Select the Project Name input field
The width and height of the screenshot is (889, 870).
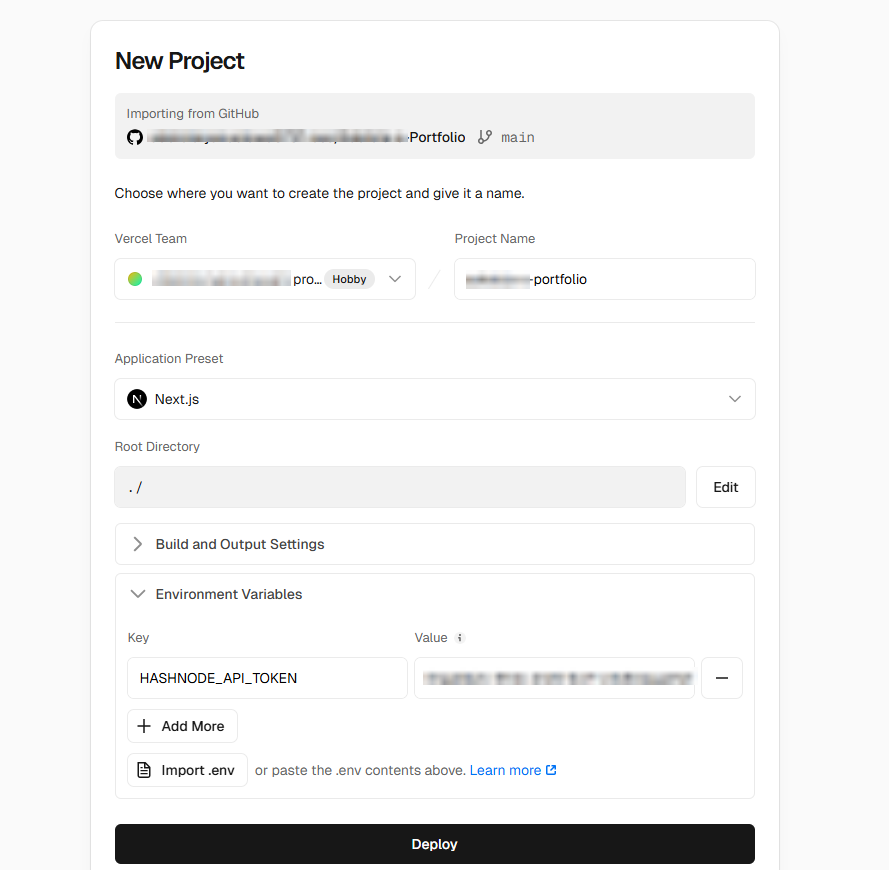click(604, 279)
